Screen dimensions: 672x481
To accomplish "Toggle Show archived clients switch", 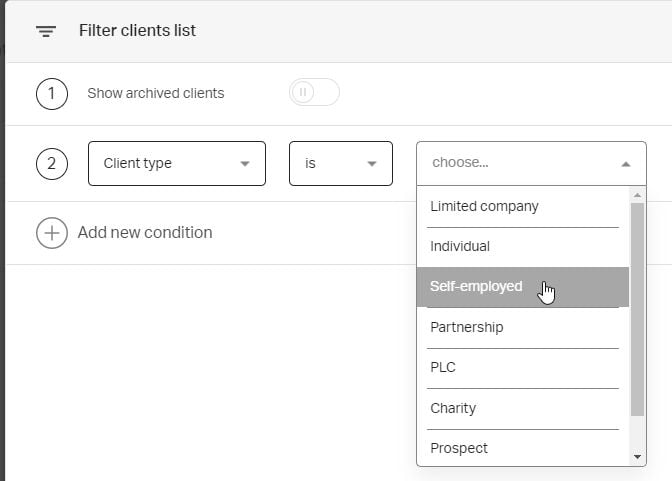I will [x=314, y=93].
